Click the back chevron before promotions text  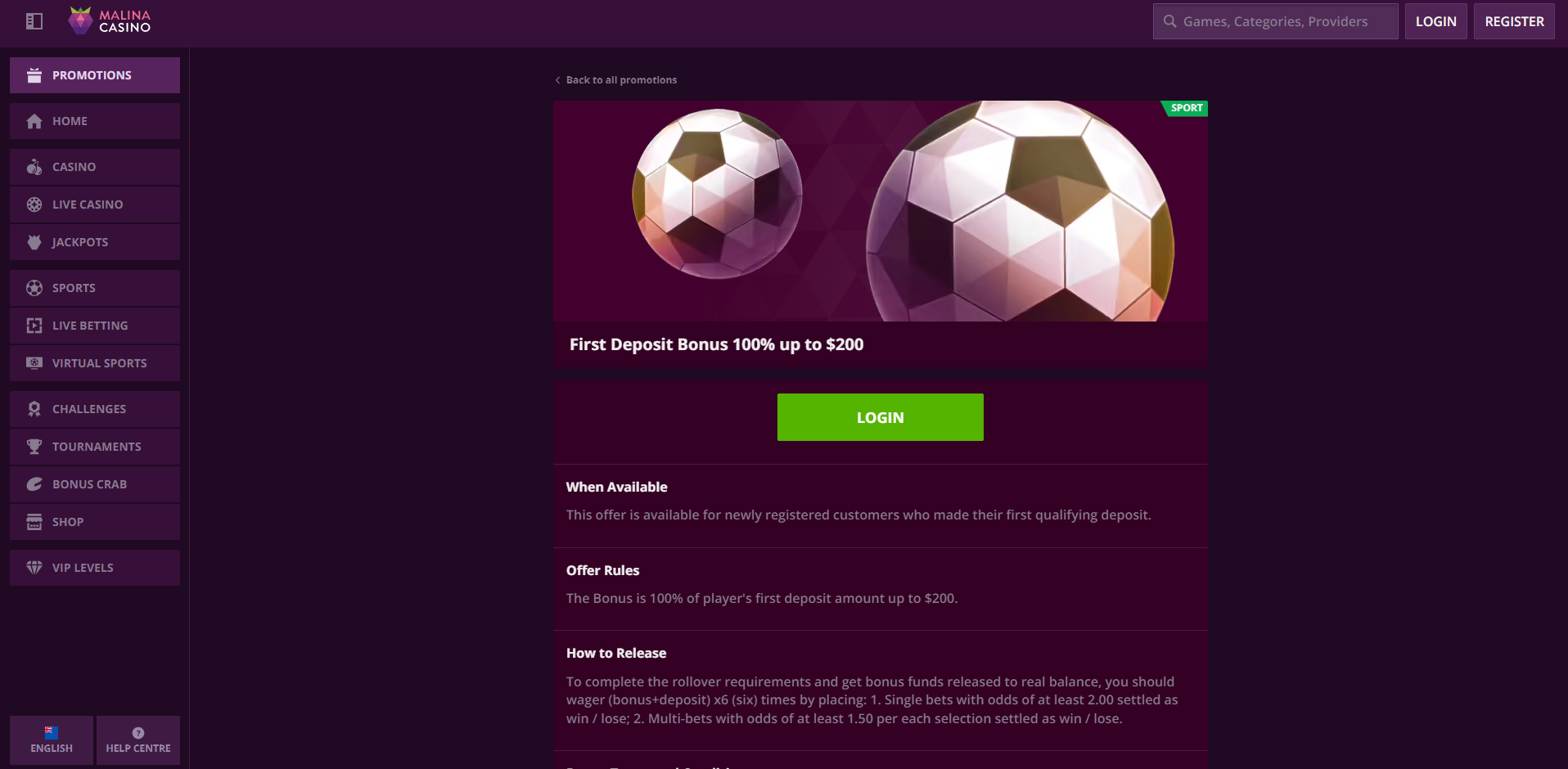click(557, 80)
